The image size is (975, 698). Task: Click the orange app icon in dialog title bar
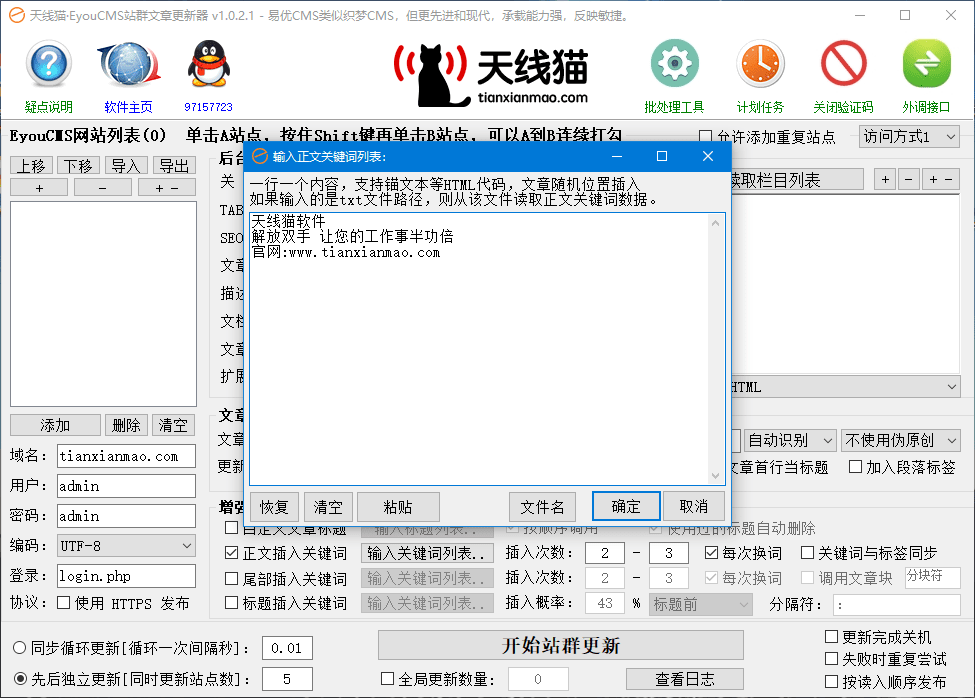pyautogui.click(x=260, y=156)
